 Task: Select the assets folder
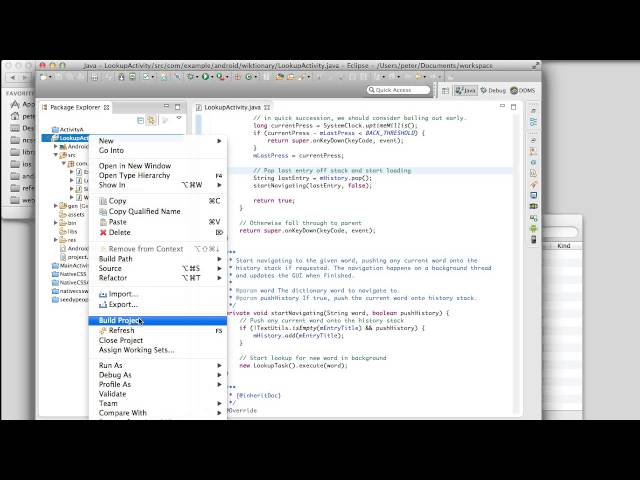72,214
